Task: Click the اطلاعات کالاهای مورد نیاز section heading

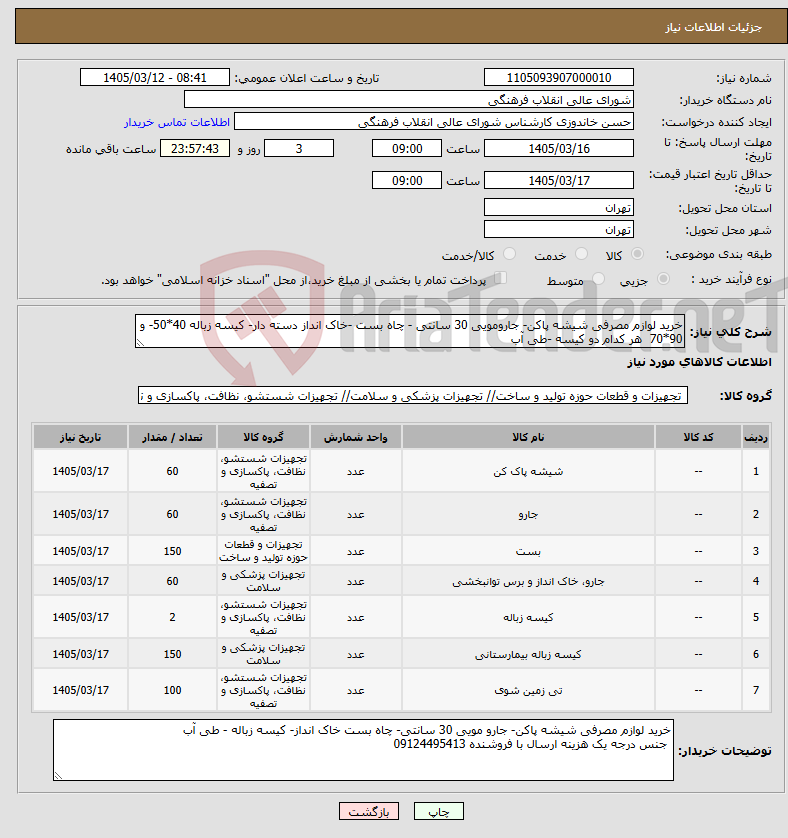Action: point(699,362)
